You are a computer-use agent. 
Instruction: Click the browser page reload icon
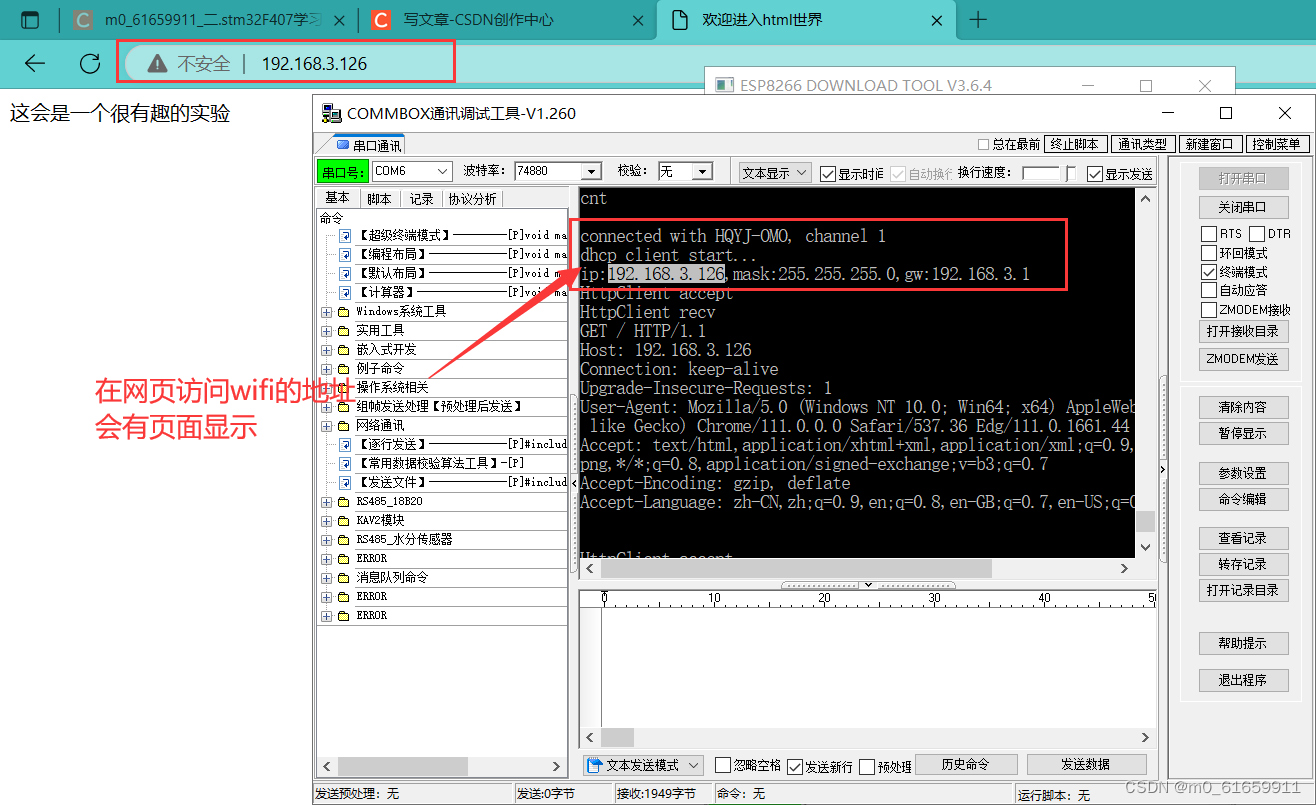pos(89,62)
